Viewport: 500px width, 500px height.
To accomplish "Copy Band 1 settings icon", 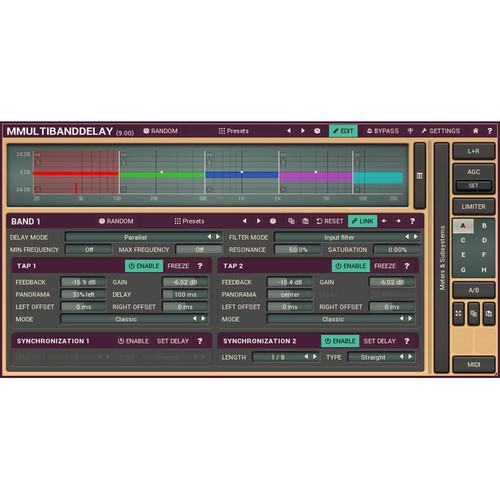I will [x=291, y=221].
